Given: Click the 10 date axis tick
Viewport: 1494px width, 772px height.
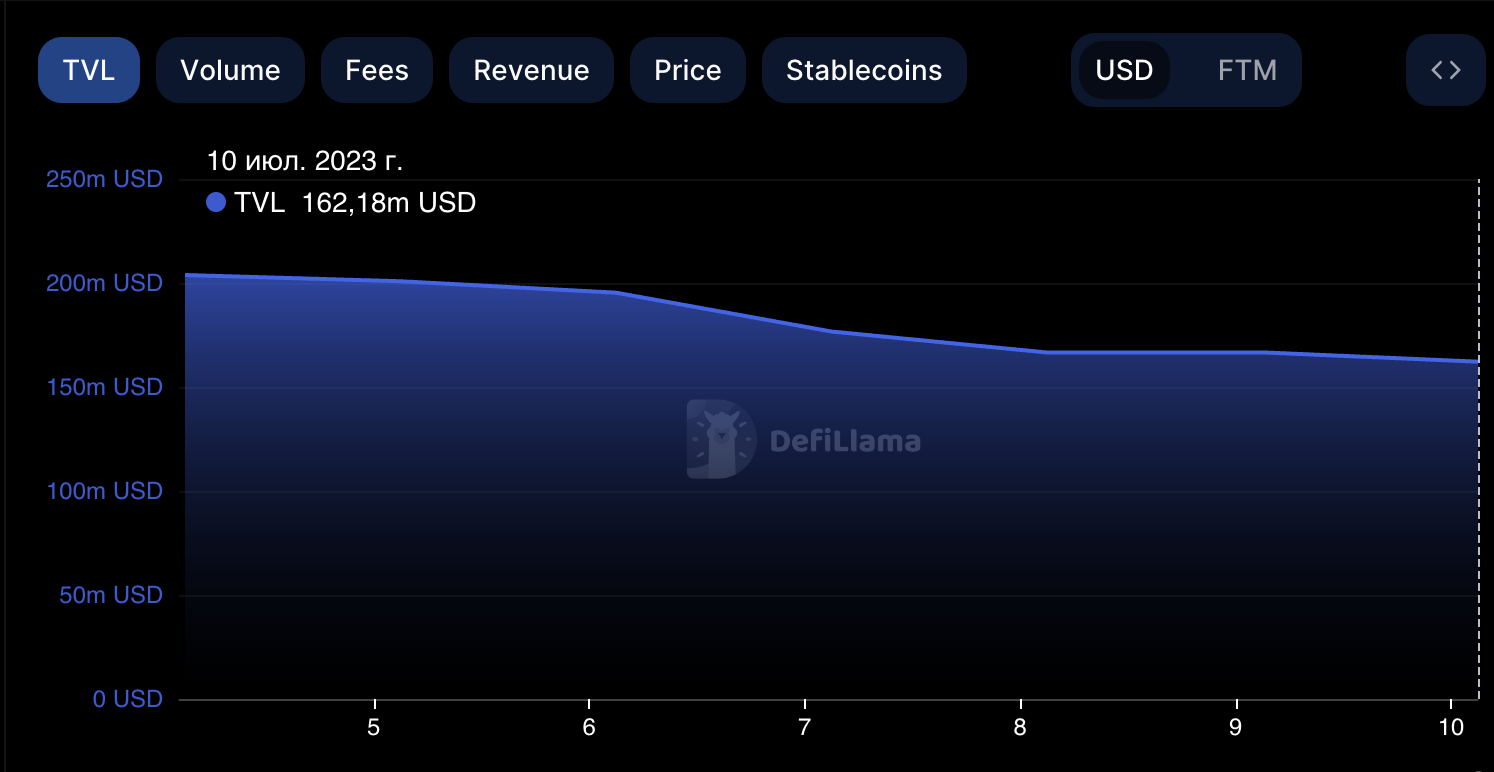Looking at the screenshot, I should [1450, 727].
